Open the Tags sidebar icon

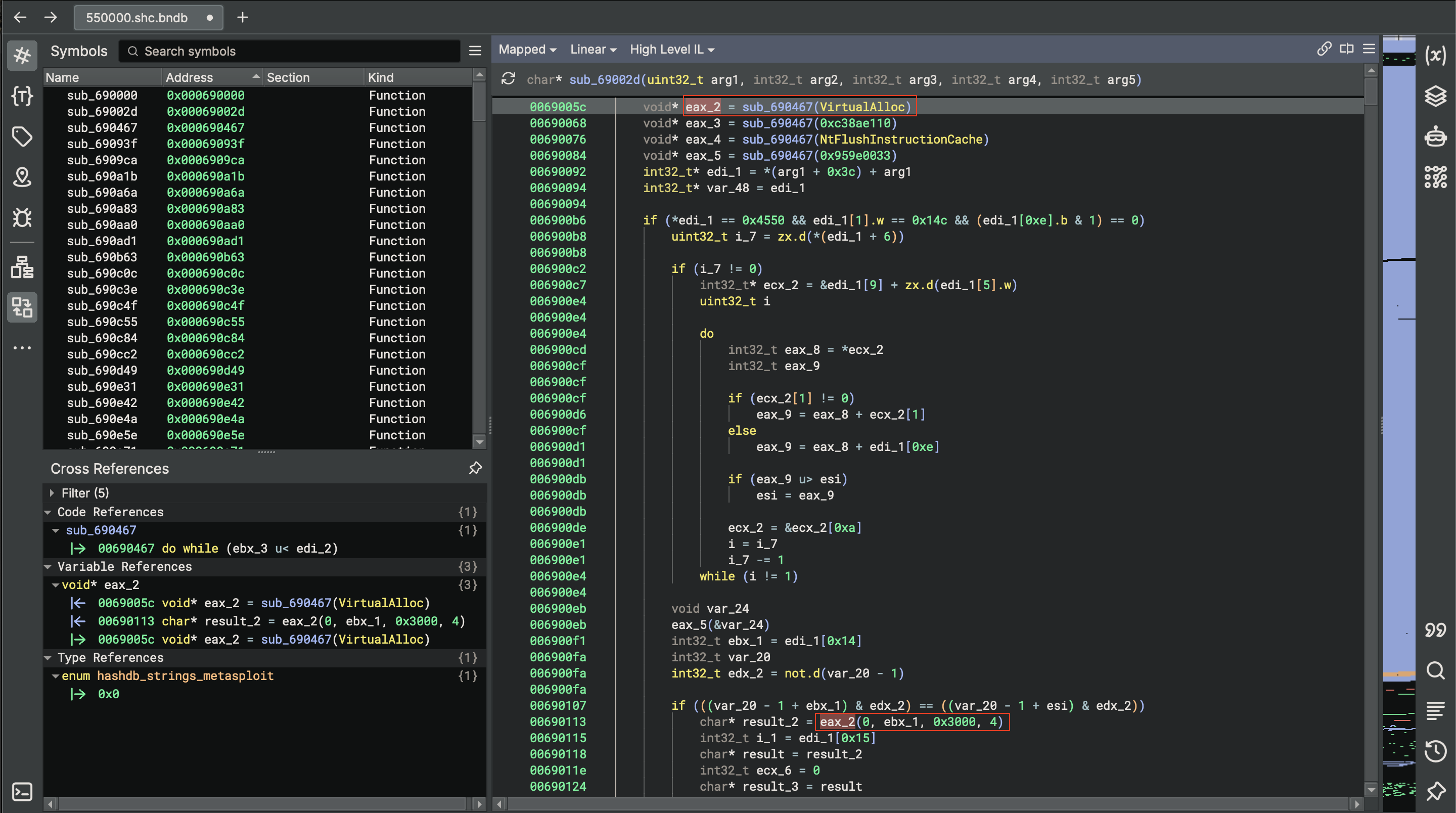[22, 137]
